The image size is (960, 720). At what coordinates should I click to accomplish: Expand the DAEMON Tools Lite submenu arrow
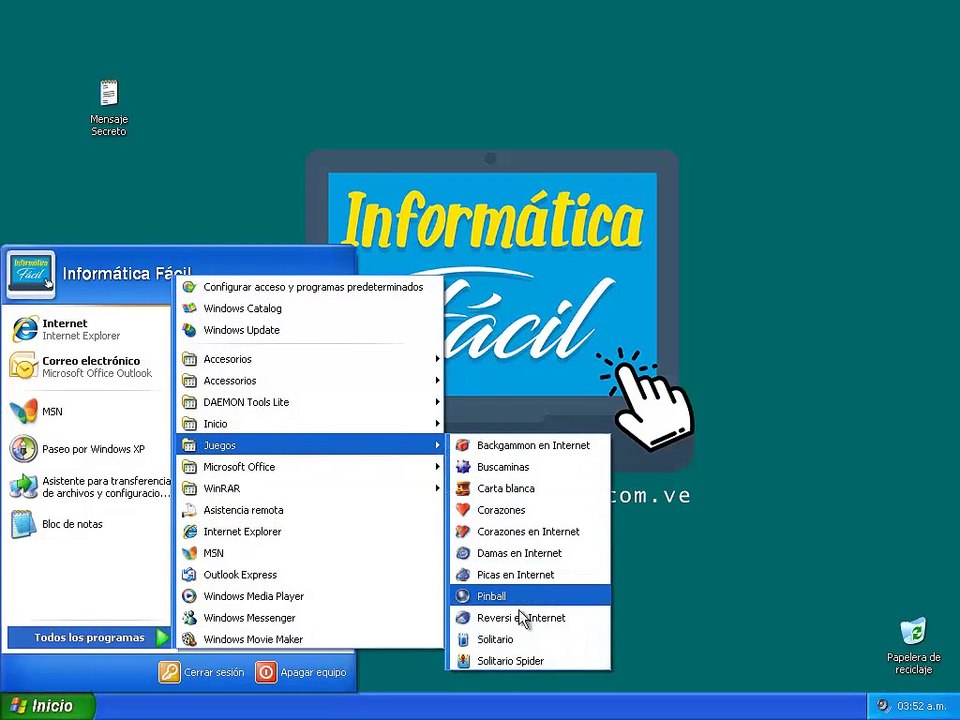point(437,402)
